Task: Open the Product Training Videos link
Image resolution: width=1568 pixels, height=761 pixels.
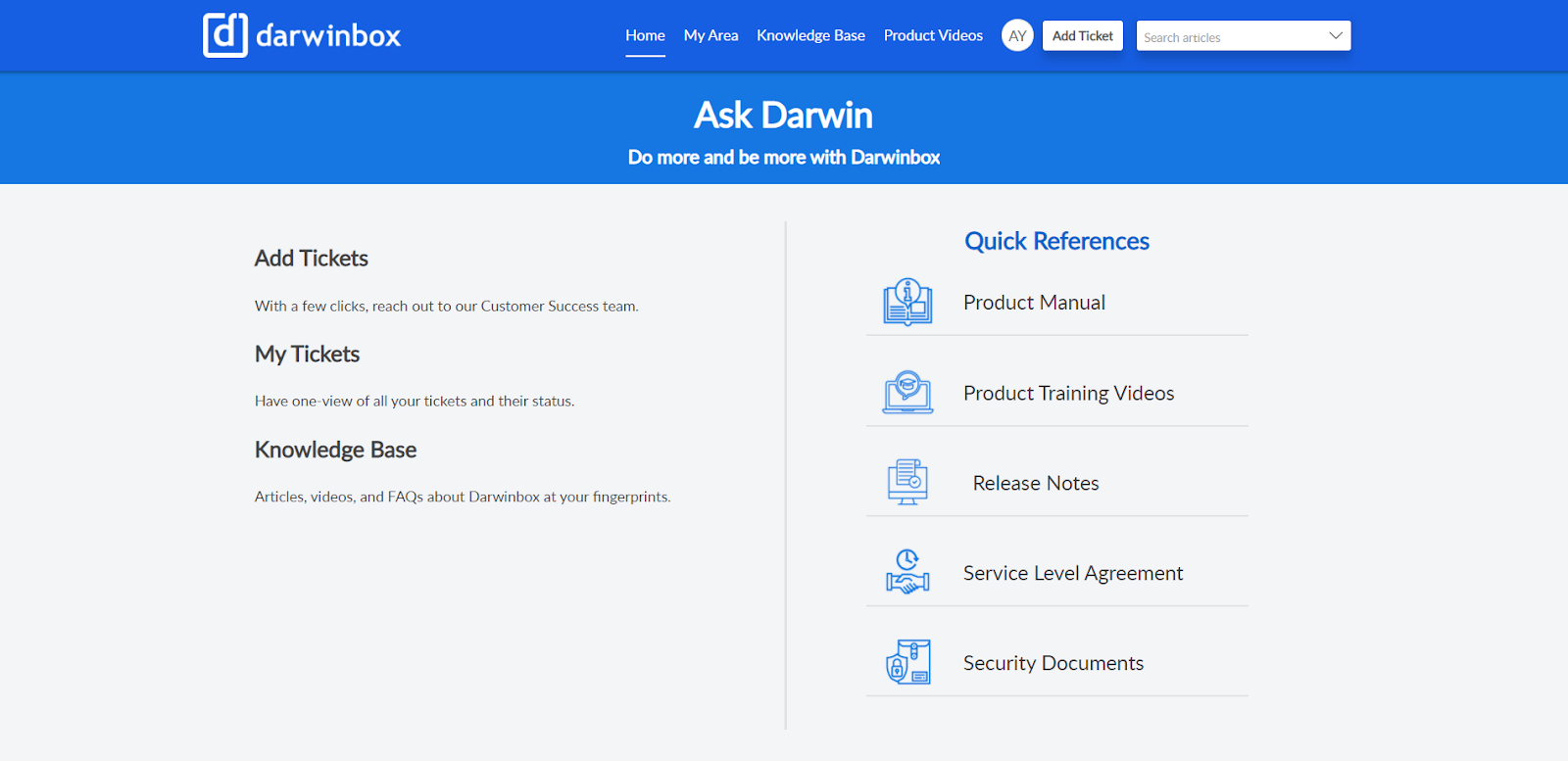Action: coord(1068,393)
